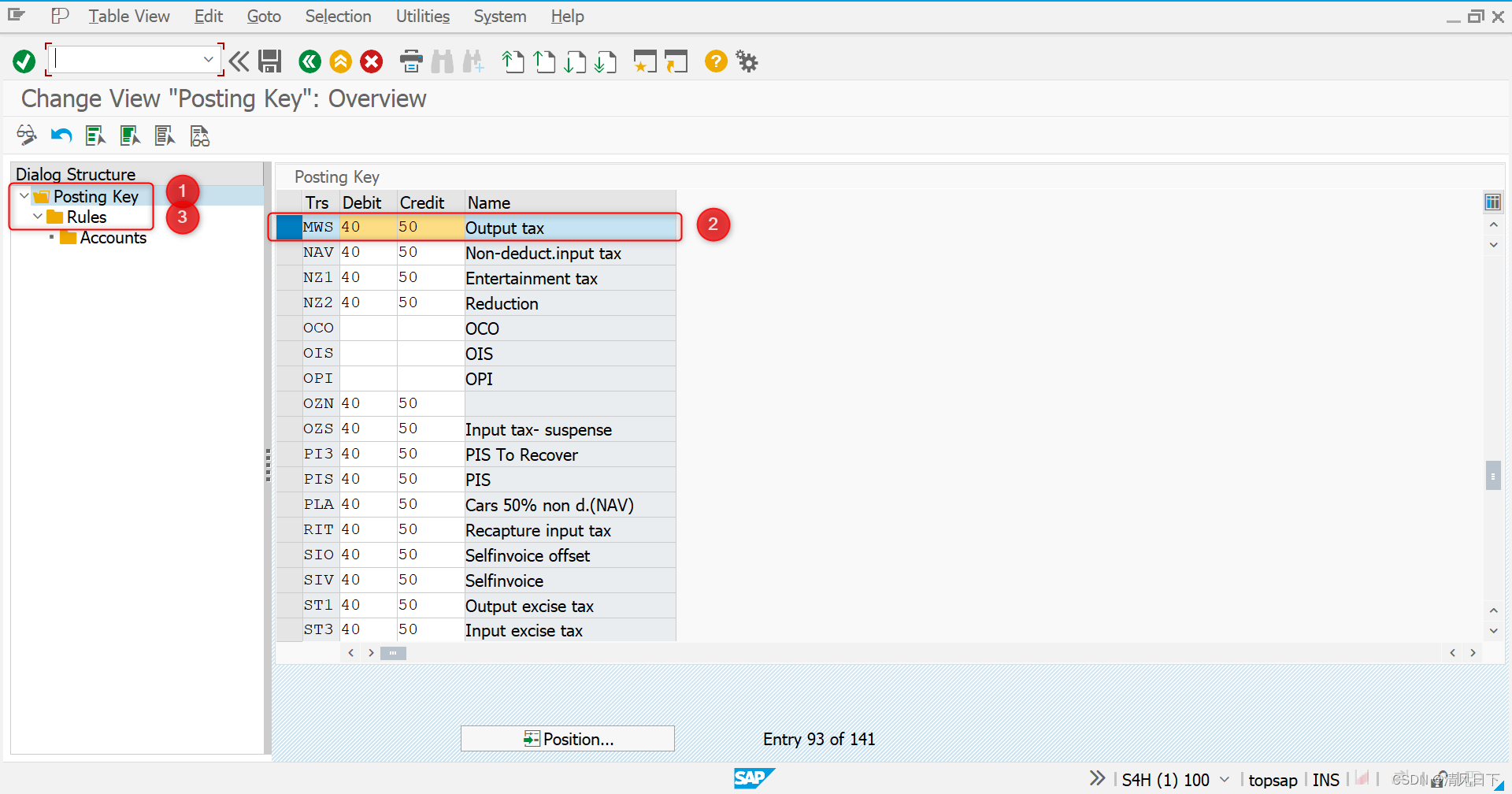Open the Help menu
1512x794 pixels.
567,16
